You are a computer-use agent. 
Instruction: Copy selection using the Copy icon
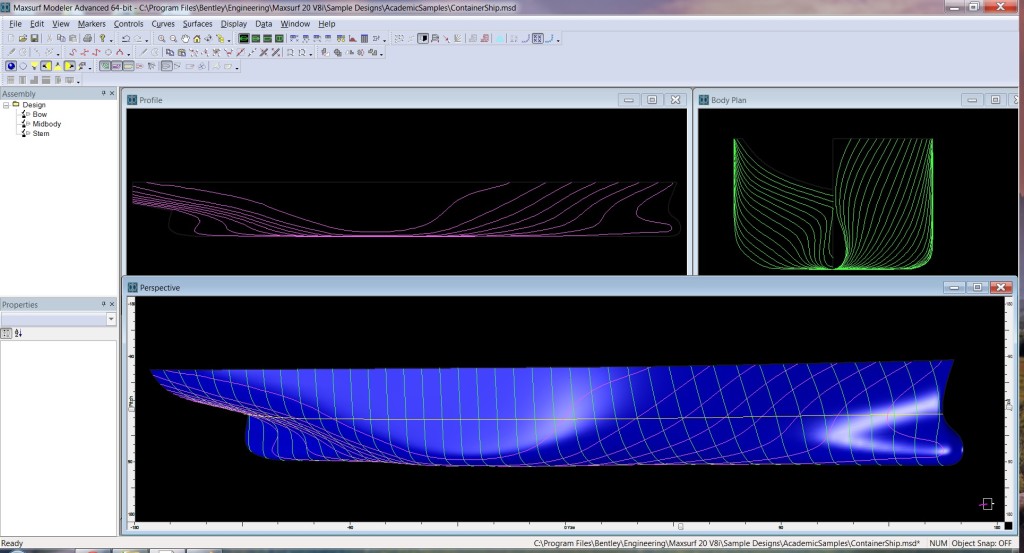coord(61,39)
